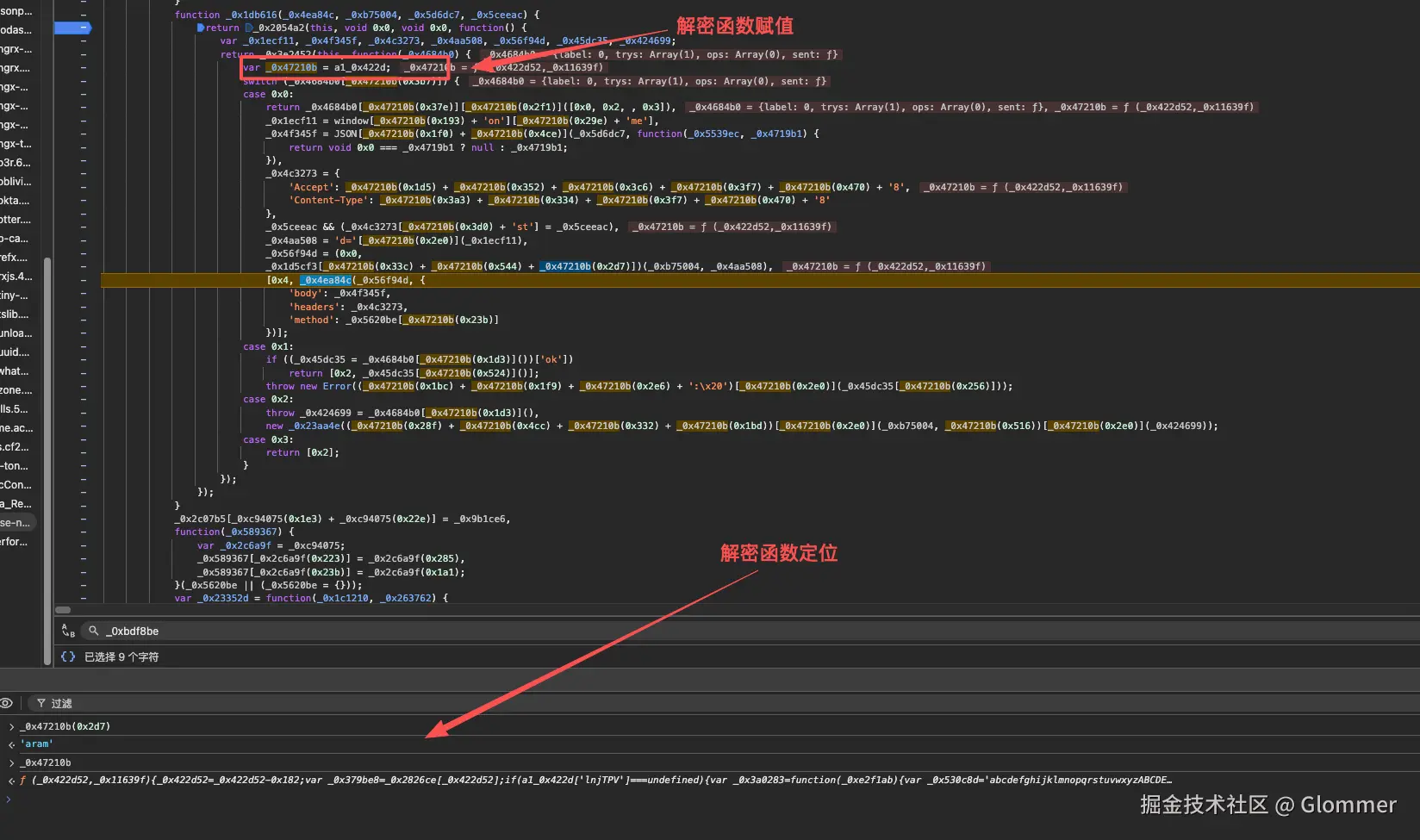
Task: Click the '_0x4ea84c' selected token in paused line
Action: [x=326, y=280]
